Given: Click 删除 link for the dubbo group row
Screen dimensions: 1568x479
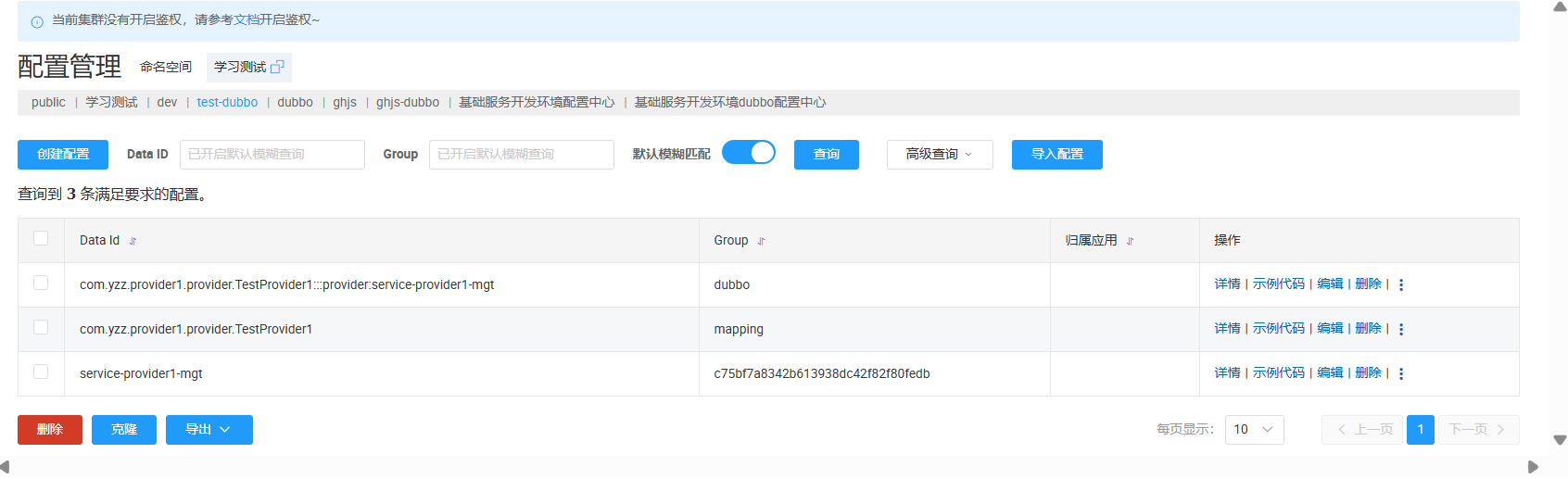Looking at the screenshot, I should click(x=1368, y=284).
